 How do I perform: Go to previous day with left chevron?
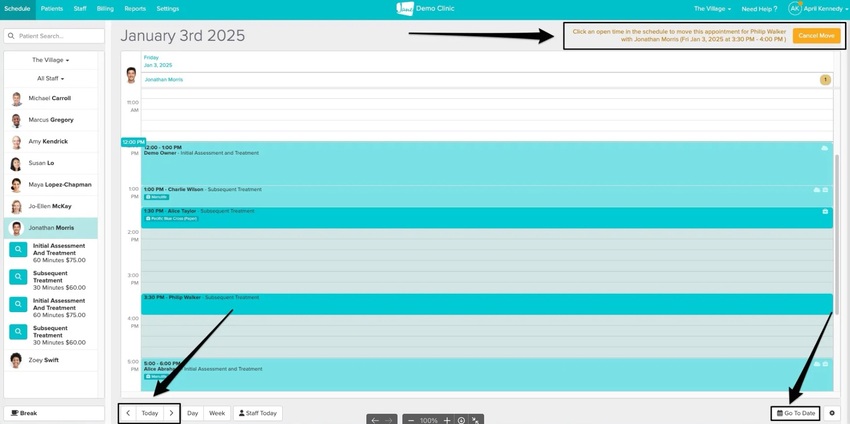point(127,413)
